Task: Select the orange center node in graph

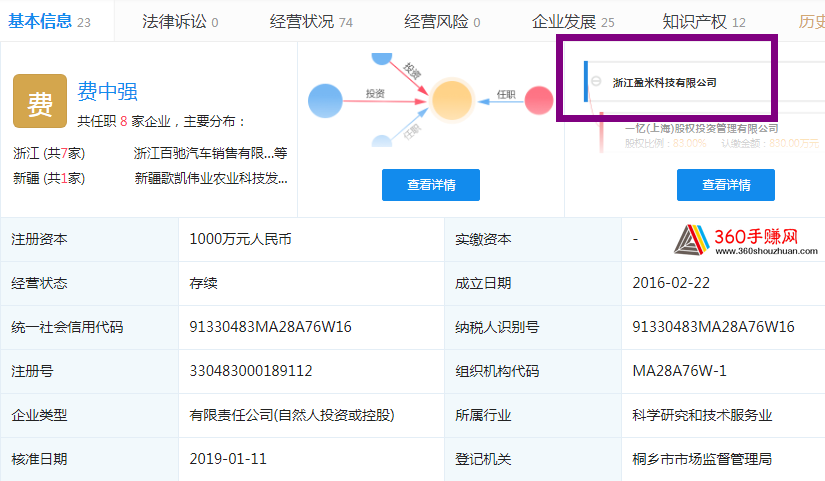Action: click(x=451, y=101)
